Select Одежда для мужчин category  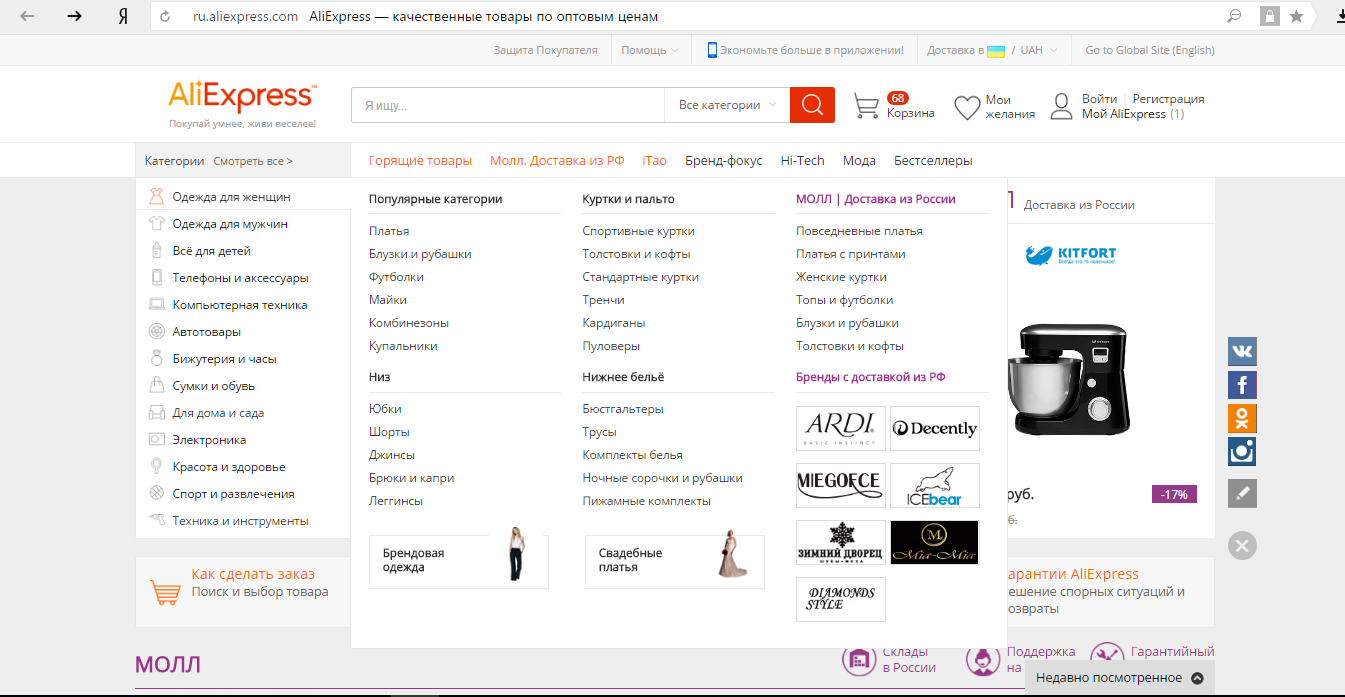click(x=230, y=224)
